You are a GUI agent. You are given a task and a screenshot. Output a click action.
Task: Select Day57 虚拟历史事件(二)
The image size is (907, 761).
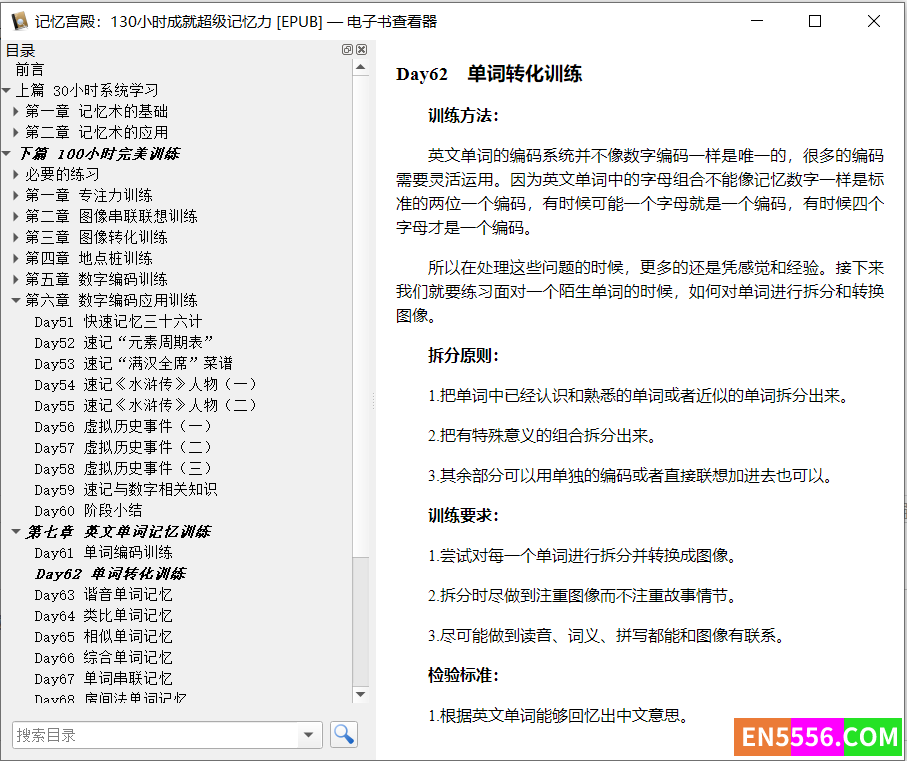point(123,447)
